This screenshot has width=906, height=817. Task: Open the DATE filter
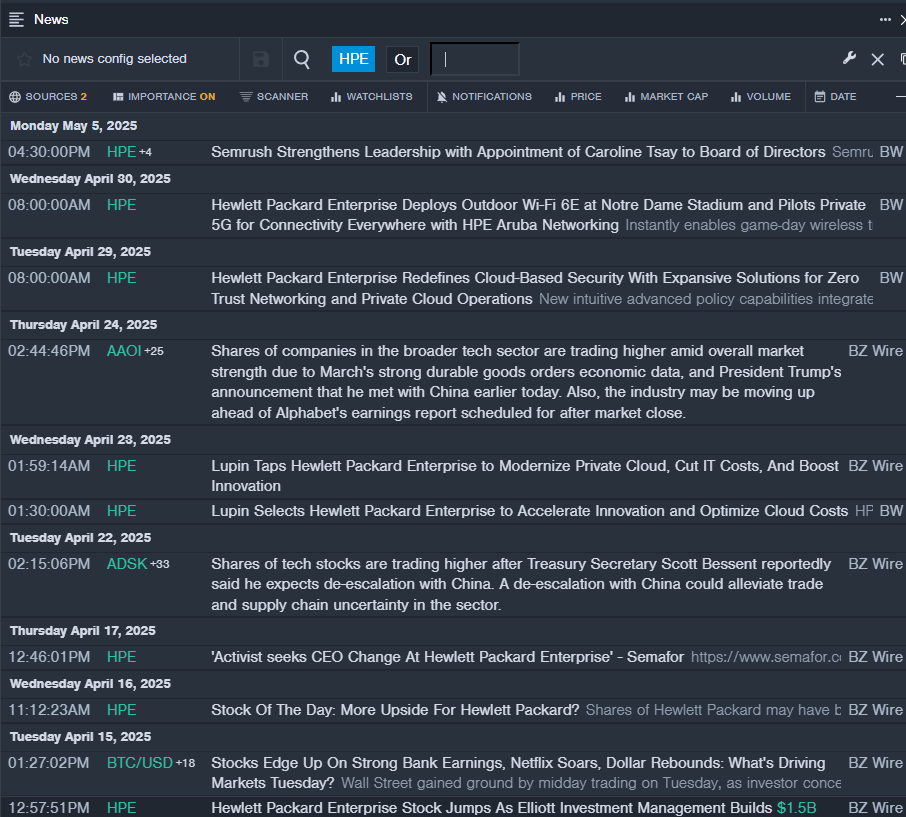[x=836, y=97]
